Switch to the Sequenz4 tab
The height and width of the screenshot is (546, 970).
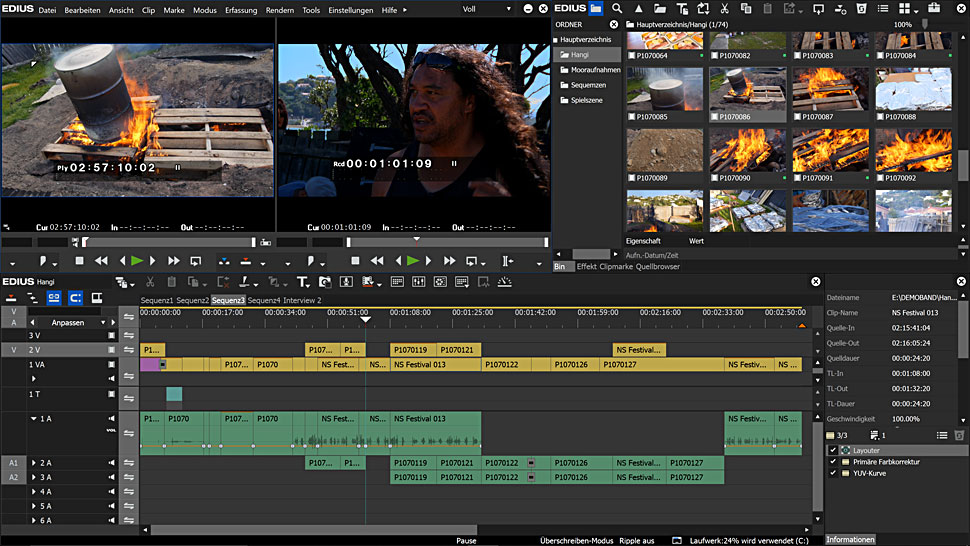[x=264, y=300]
